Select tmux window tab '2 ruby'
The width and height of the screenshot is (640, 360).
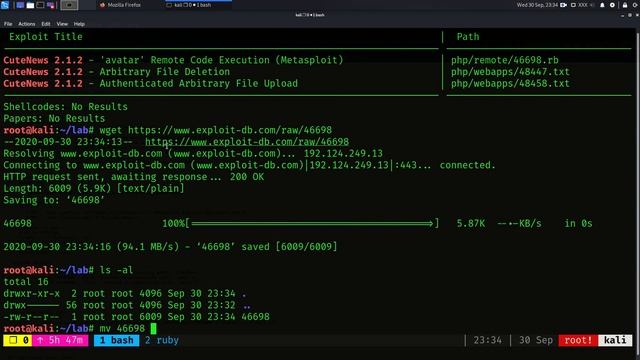click(x=162, y=340)
